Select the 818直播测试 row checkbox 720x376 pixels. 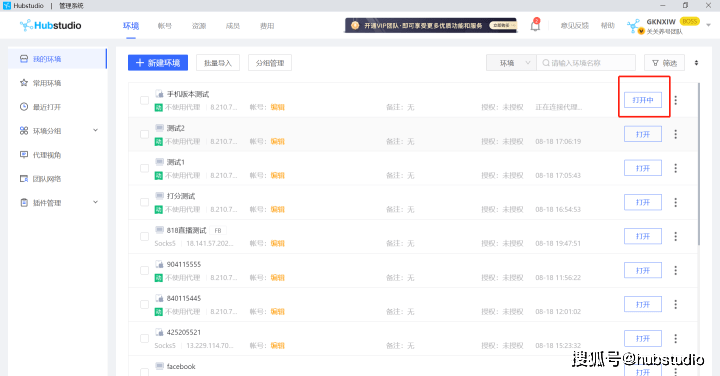[144, 236]
